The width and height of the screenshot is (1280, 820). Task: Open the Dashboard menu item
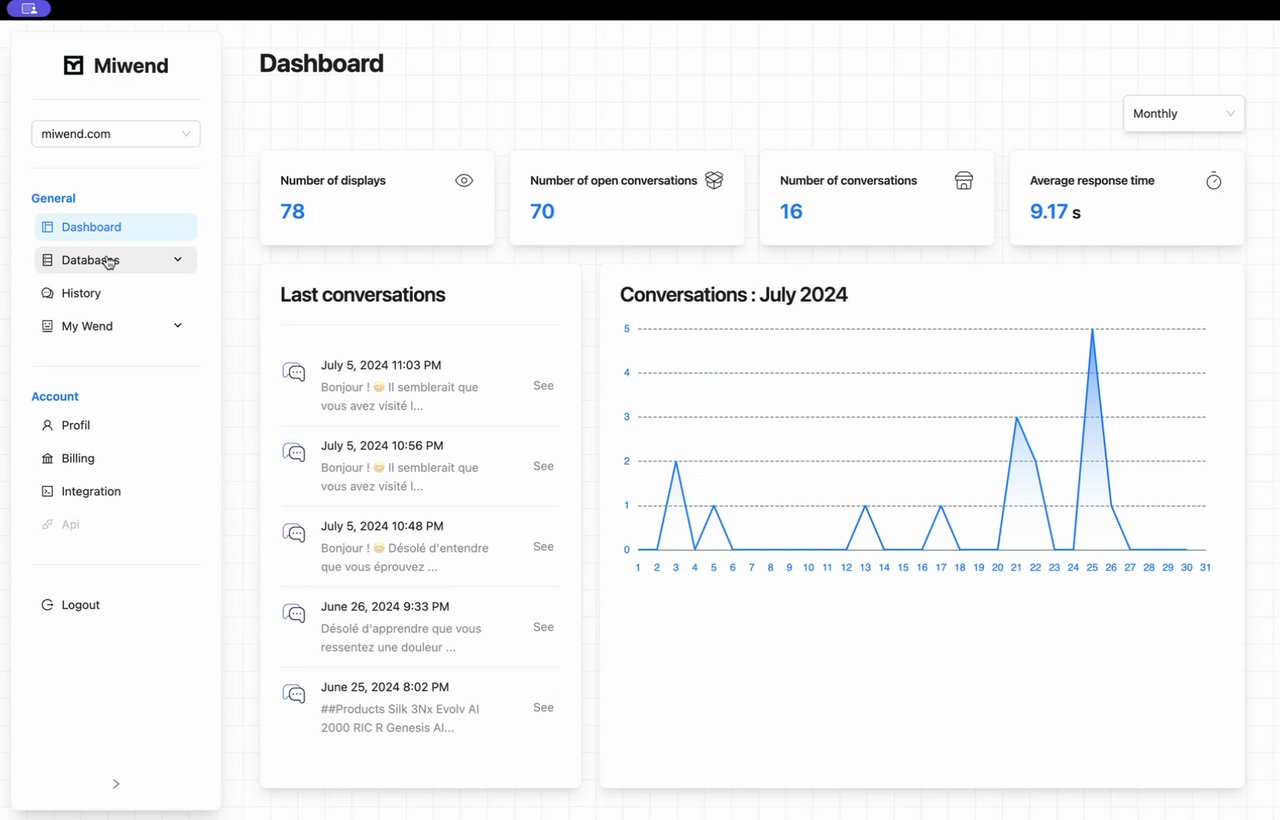(116, 227)
